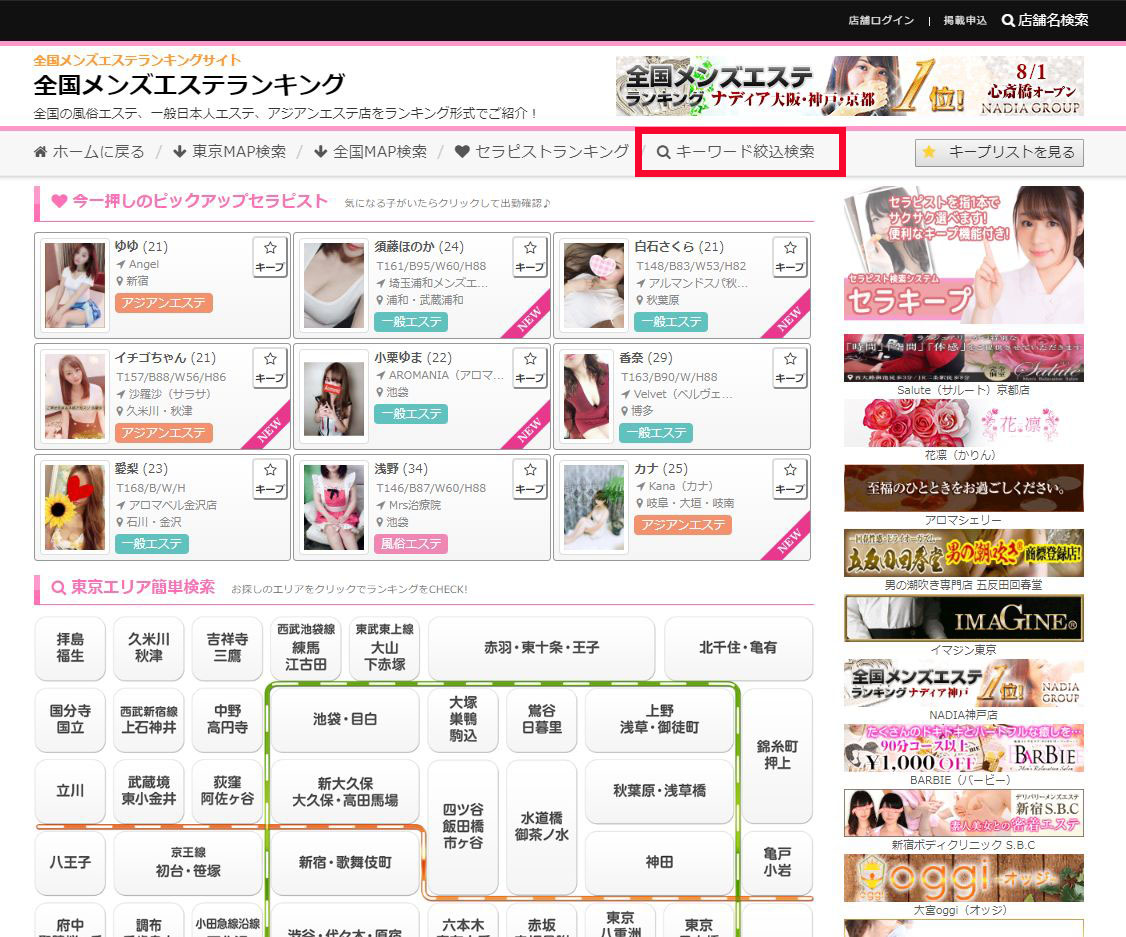Select 新宿・歌舞伎町 area

point(345,862)
